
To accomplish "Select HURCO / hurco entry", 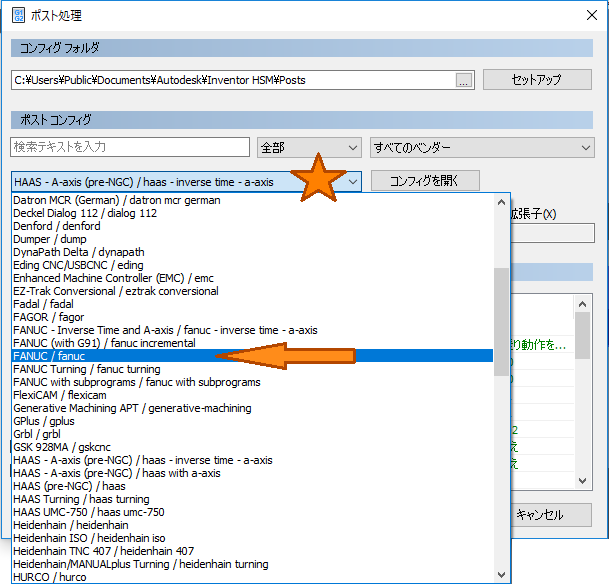I will (252, 577).
